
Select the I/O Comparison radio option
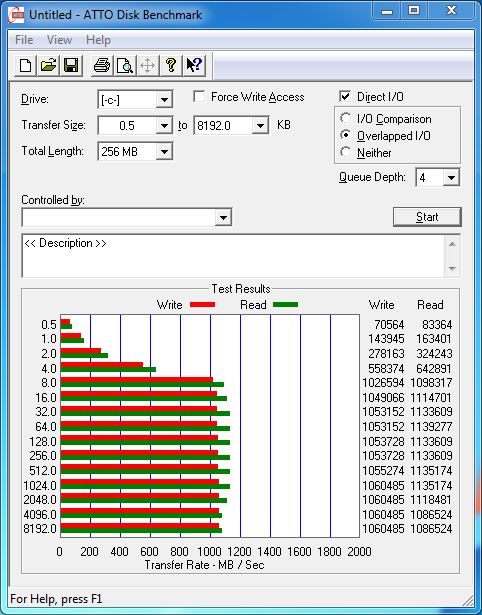pyautogui.click(x=346, y=118)
